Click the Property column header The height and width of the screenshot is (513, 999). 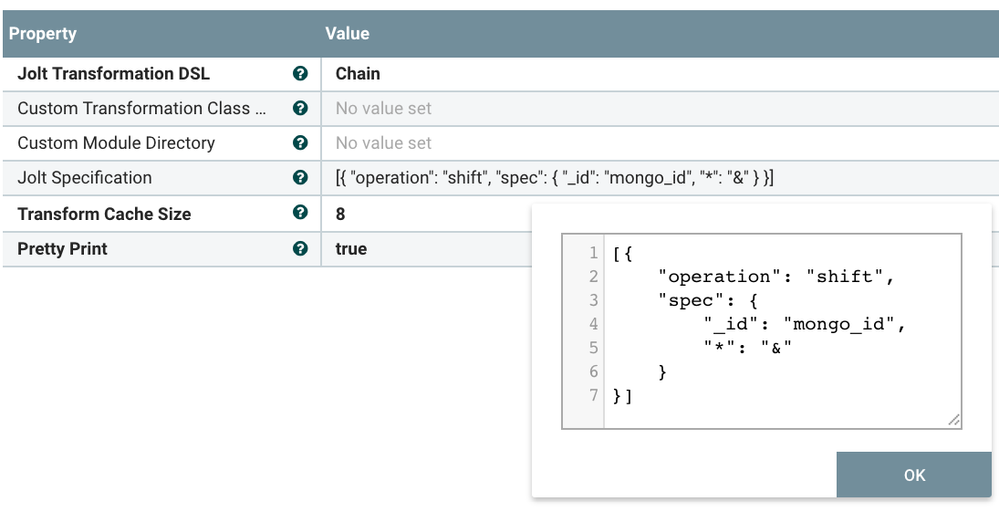[x=43, y=34]
